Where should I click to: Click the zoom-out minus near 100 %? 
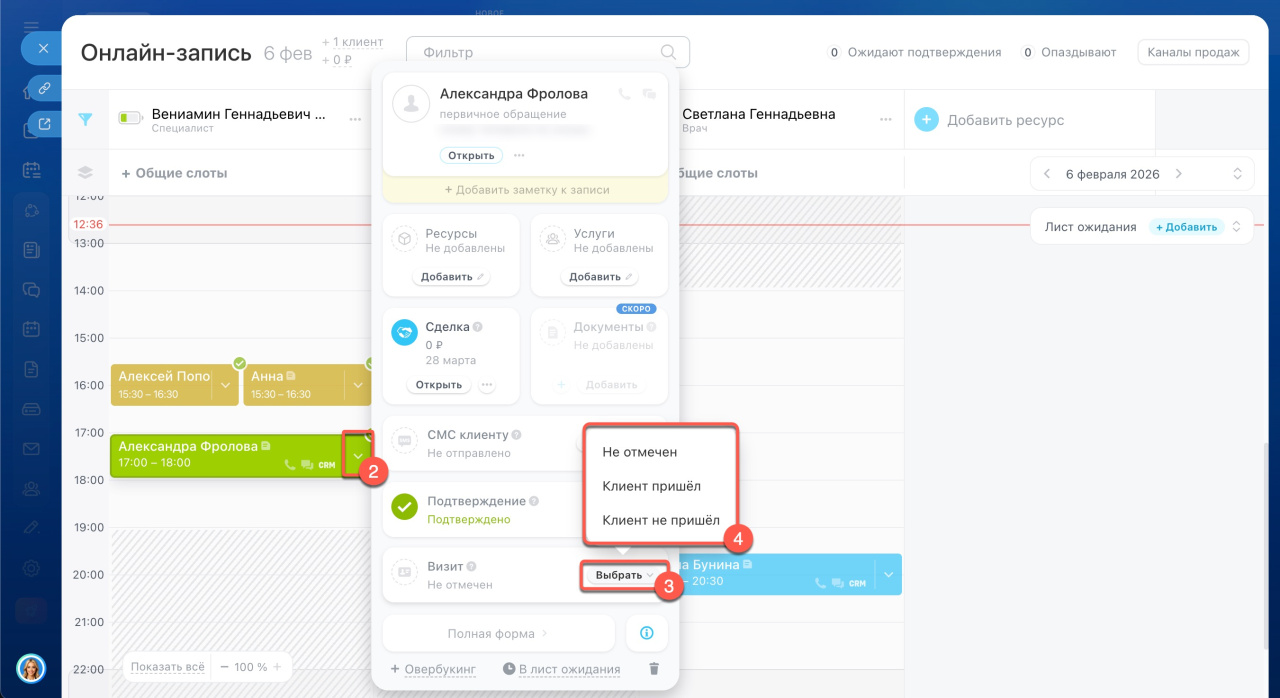pyautogui.click(x=226, y=667)
